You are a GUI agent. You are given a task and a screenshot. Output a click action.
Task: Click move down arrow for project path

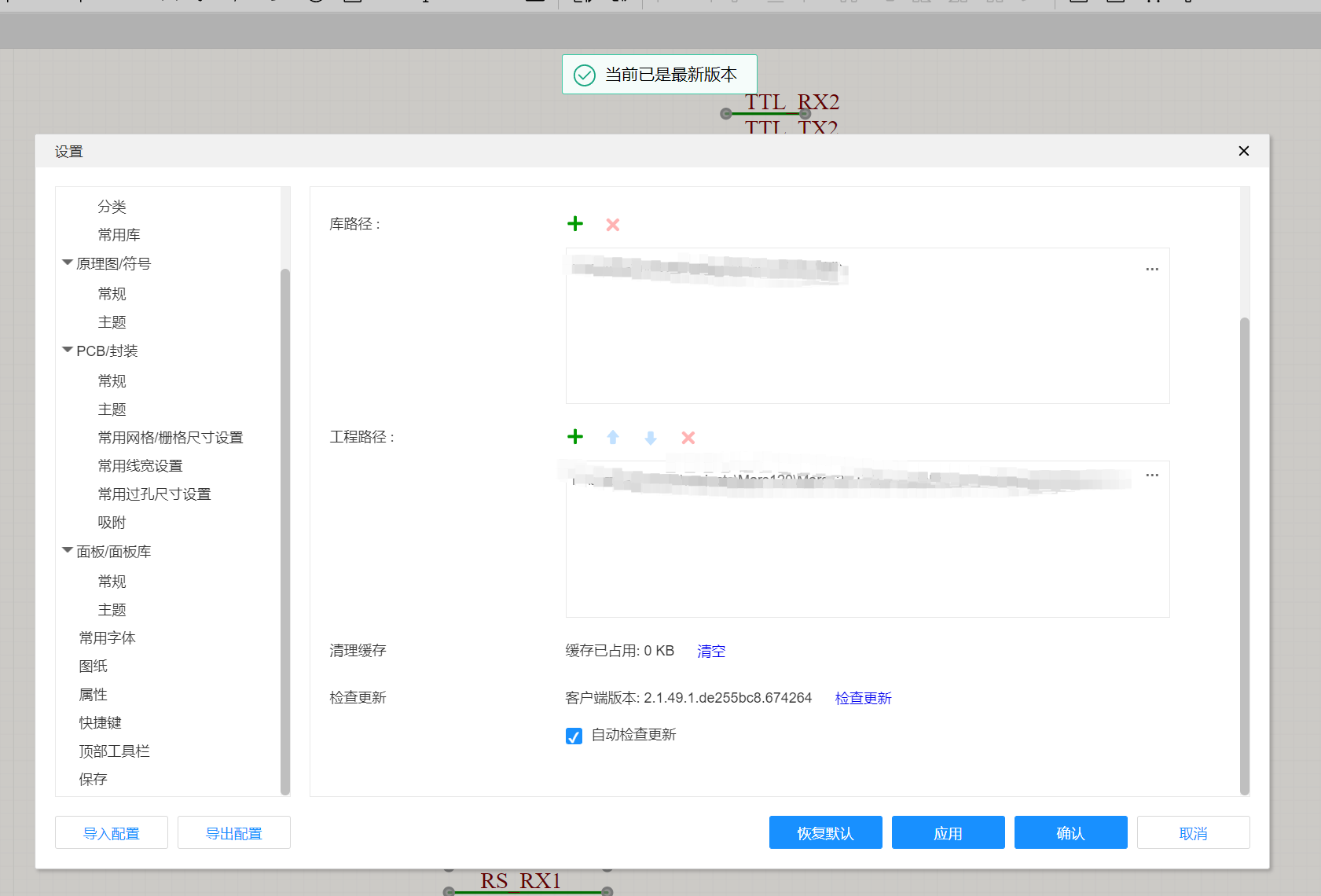click(651, 438)
